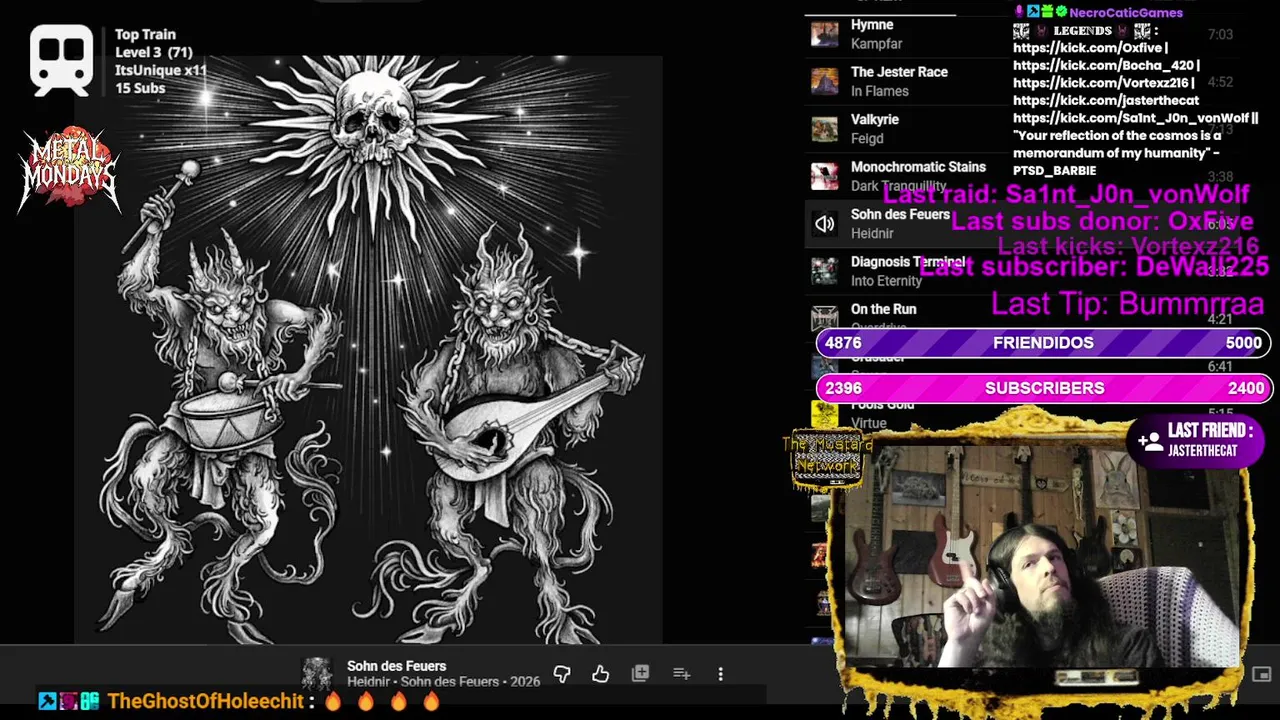Open artist 'Heidnir' in the queue row
Image resolution: width=1280 pixels, height=720 pixels.
pos(872,234)
